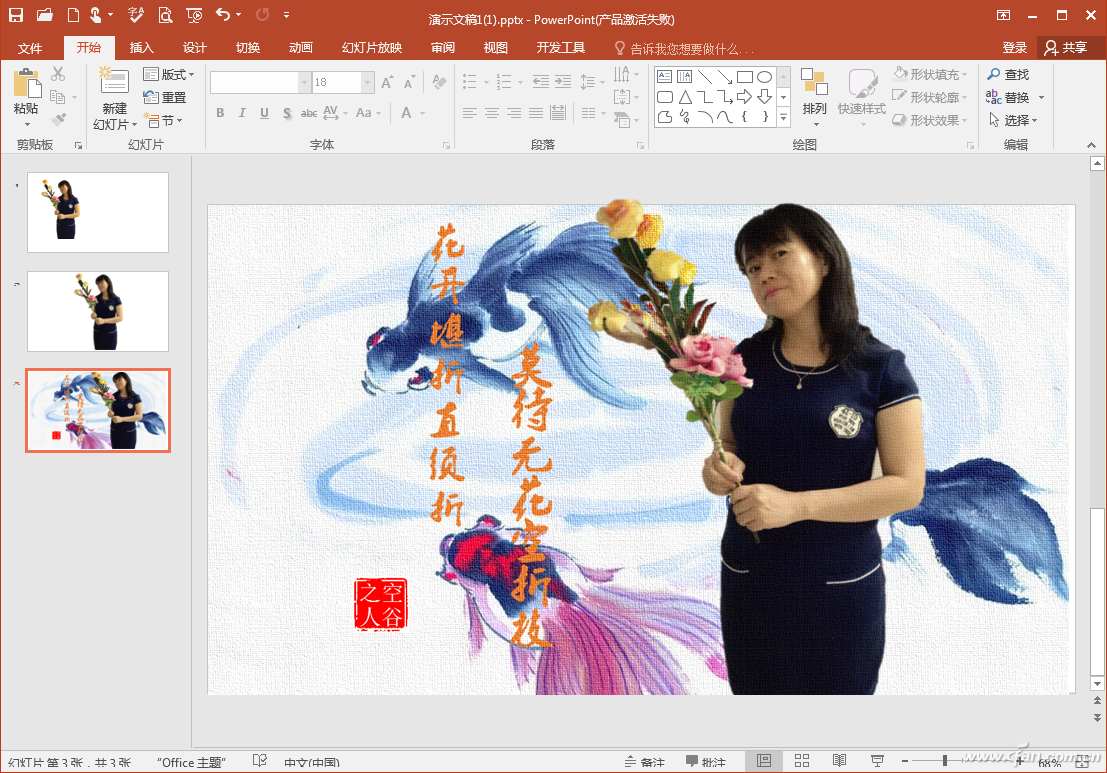Click the zoom slider handle

tap(945, 761)
